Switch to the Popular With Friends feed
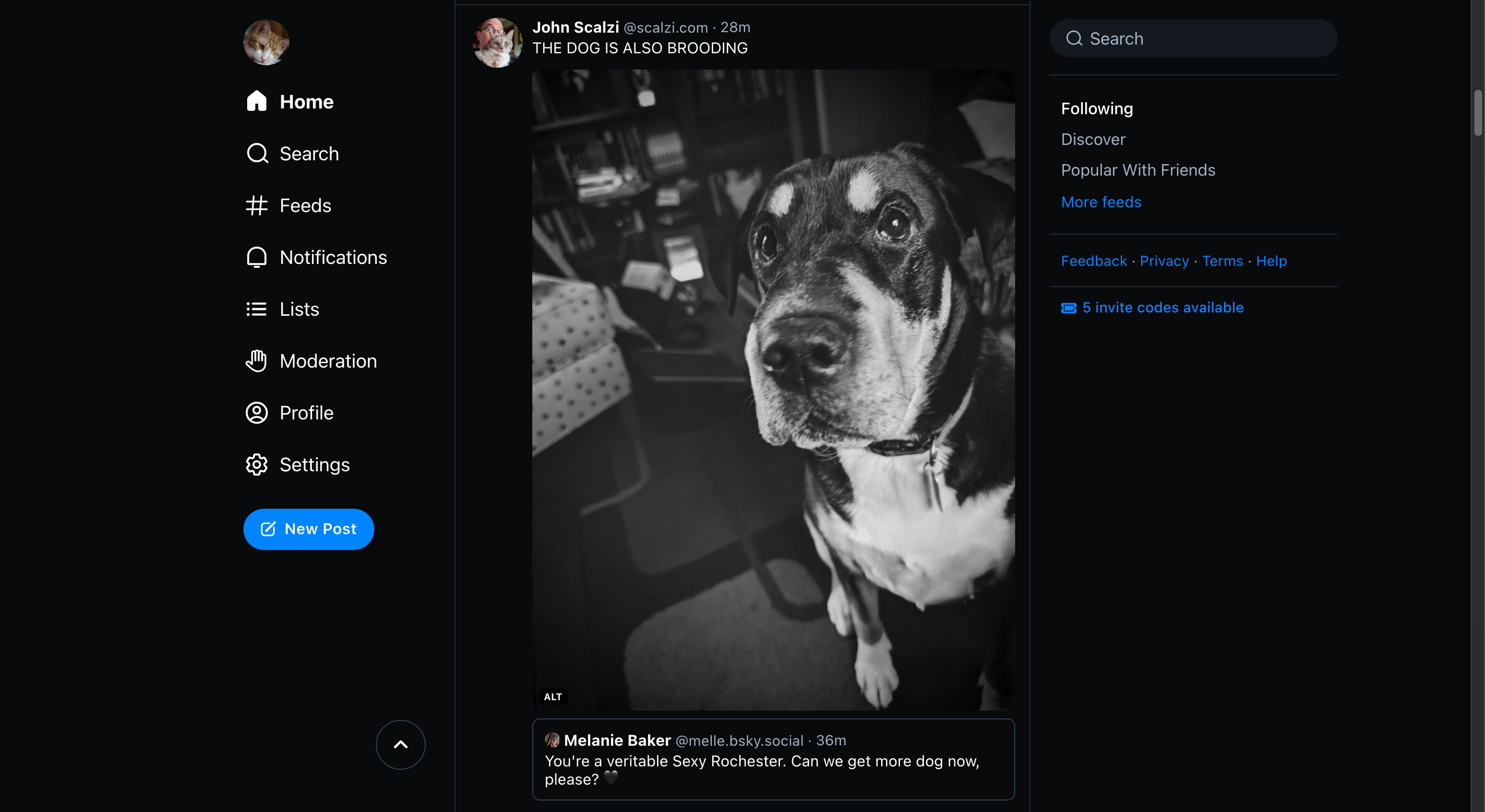This screenshot has width=1485, height=812. [1138, 170]
